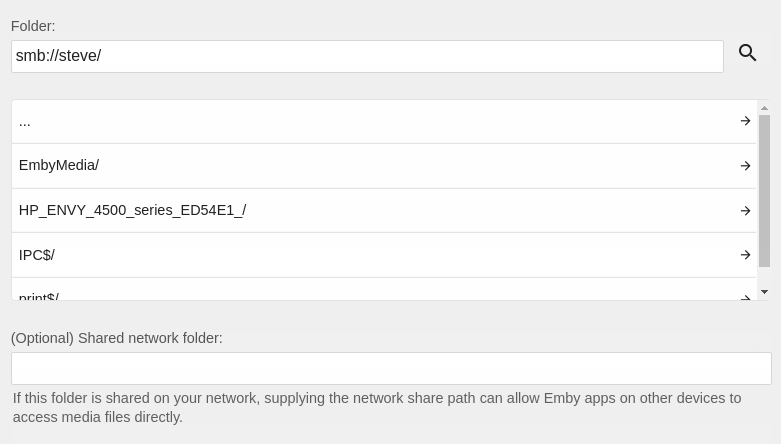Click arrow icon for HP_ENVY_4500_series_ED54E1_/ row

click(x=745, y=211)
